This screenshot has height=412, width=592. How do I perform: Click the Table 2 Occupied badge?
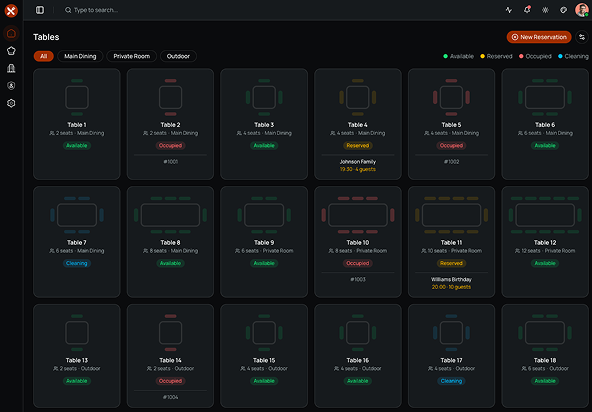[171, 145]
